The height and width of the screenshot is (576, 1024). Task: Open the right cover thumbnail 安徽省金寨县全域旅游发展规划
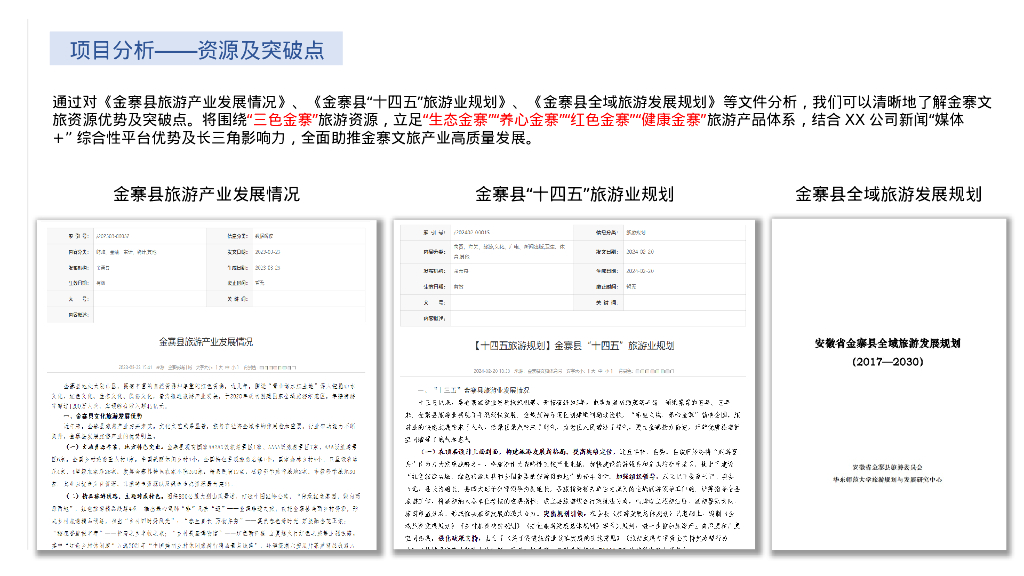tap(889, 385)
